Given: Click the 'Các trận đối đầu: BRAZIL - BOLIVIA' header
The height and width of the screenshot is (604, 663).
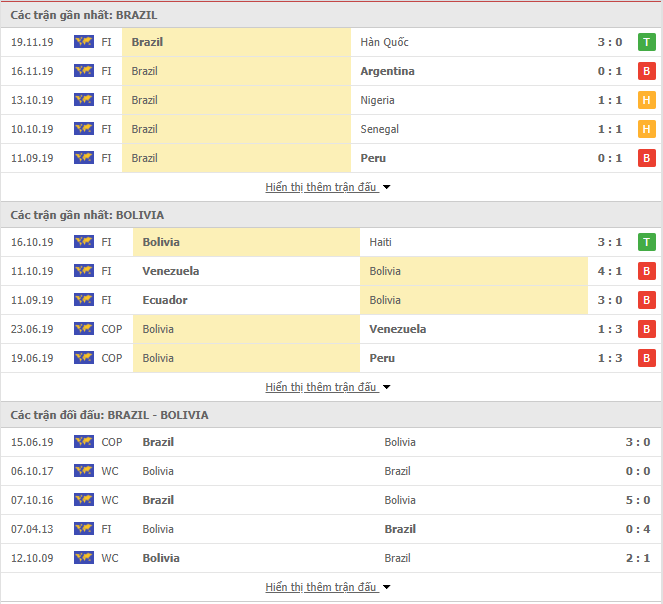Looking at the screenshot, I should click(x=110, y=415).
